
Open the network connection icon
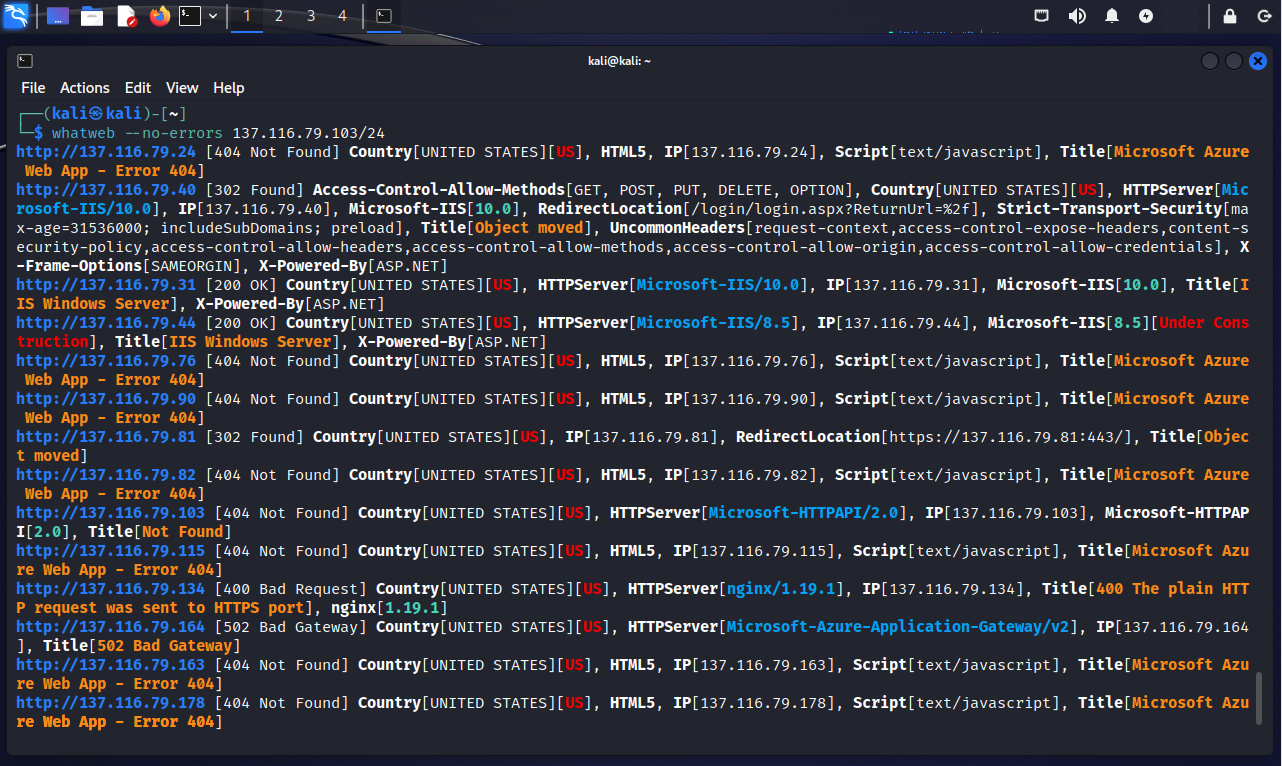(x=1041, y=16)
